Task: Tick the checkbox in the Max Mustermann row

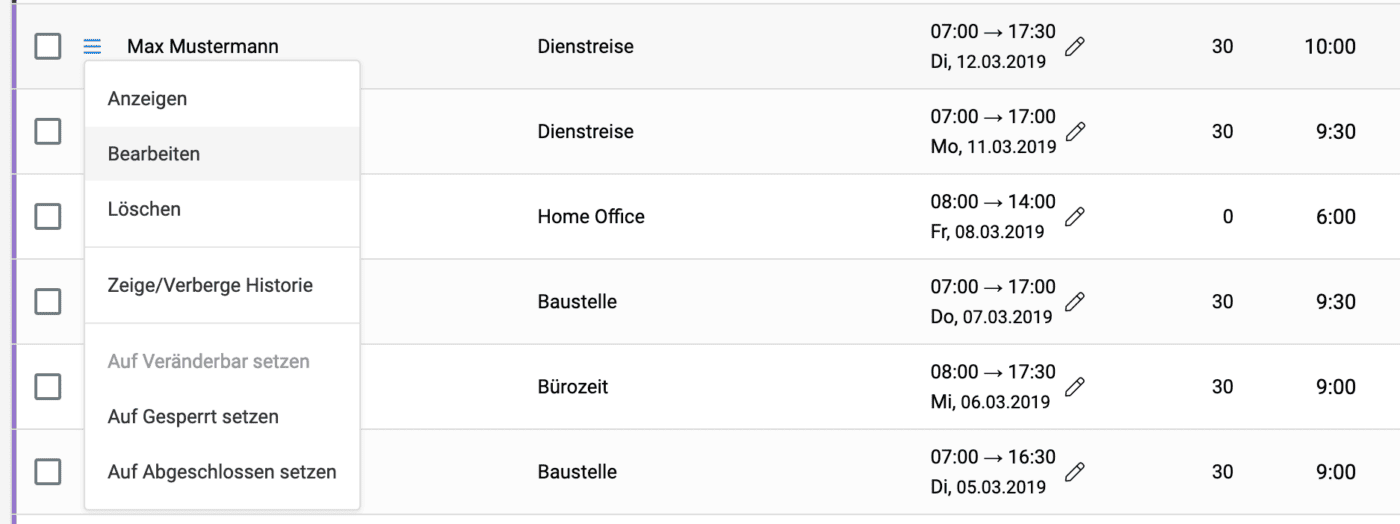Action: (x=48, y=46)
